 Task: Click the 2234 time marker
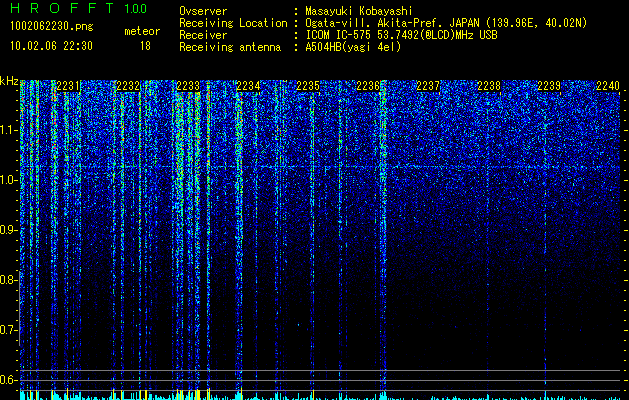[248, 86]
